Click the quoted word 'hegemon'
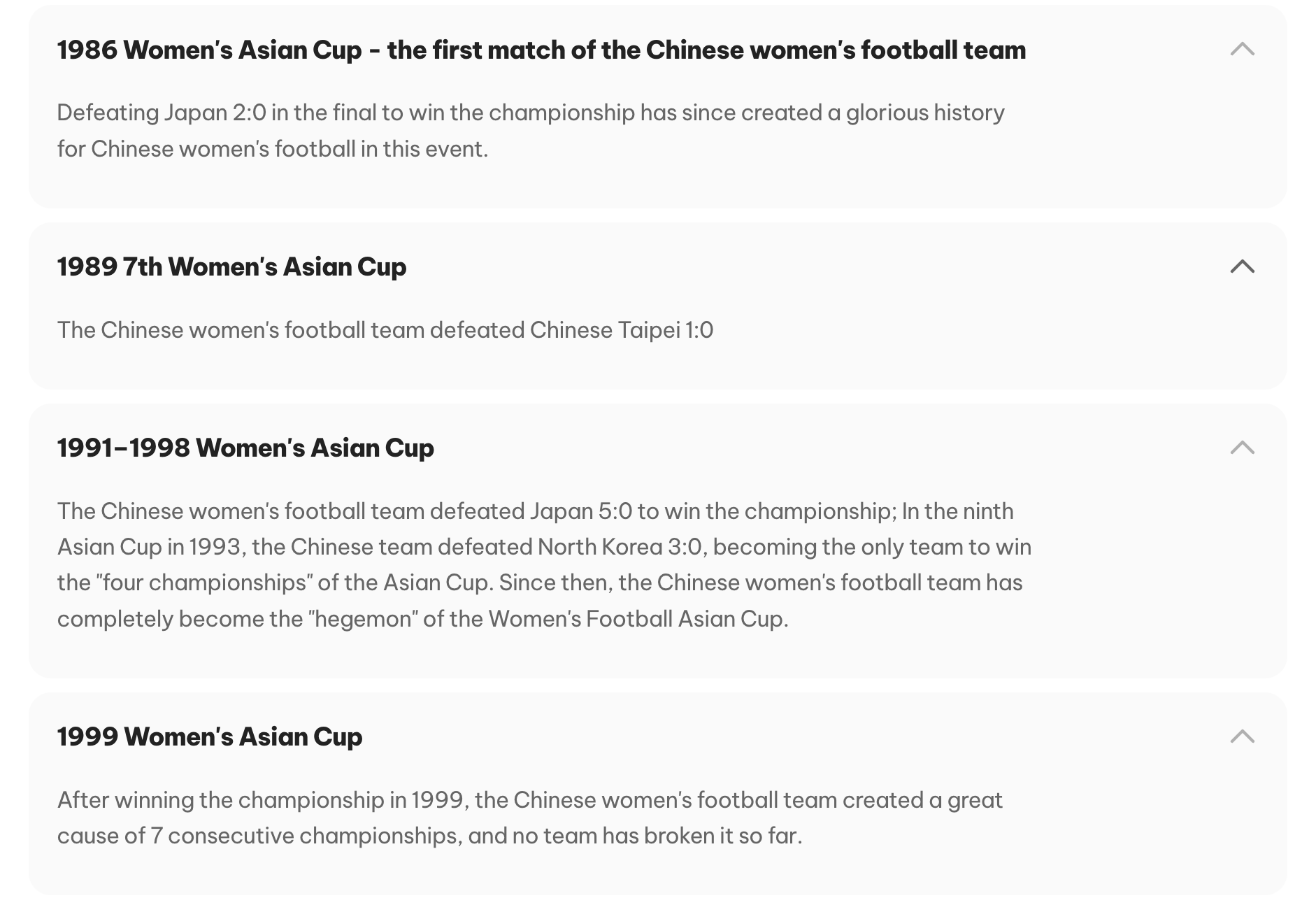This screenshot has width=1316, height=898. click(363, 619)
